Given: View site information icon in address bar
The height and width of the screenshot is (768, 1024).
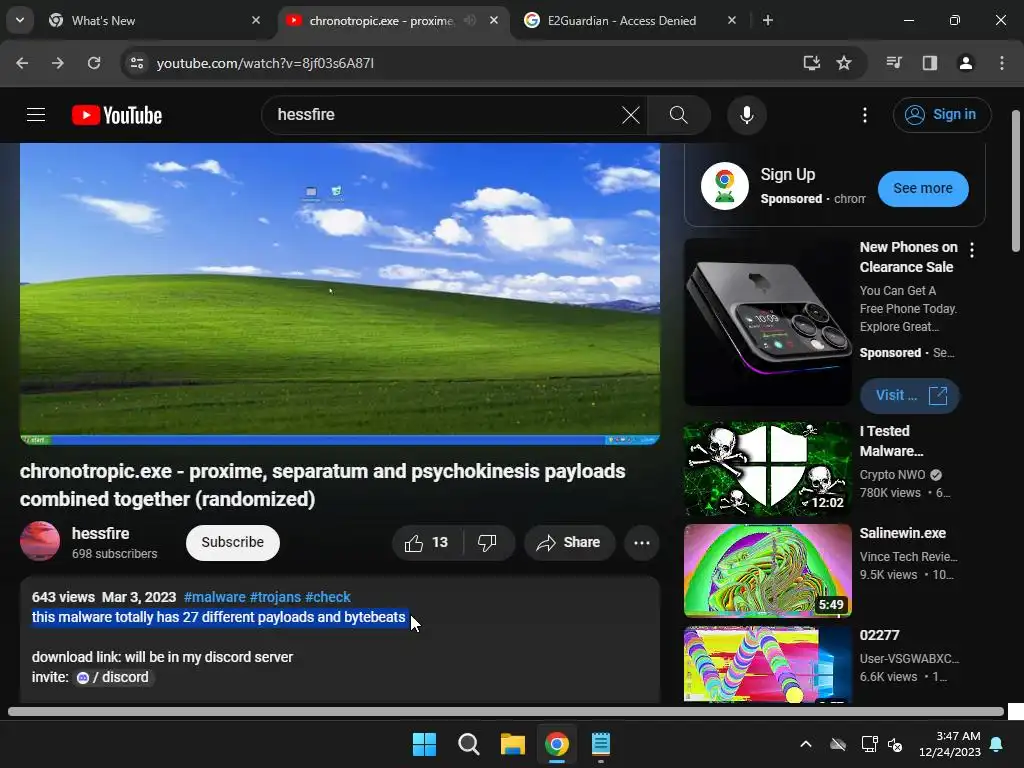Looking at the screenshot, I should [x=137, y=63].
